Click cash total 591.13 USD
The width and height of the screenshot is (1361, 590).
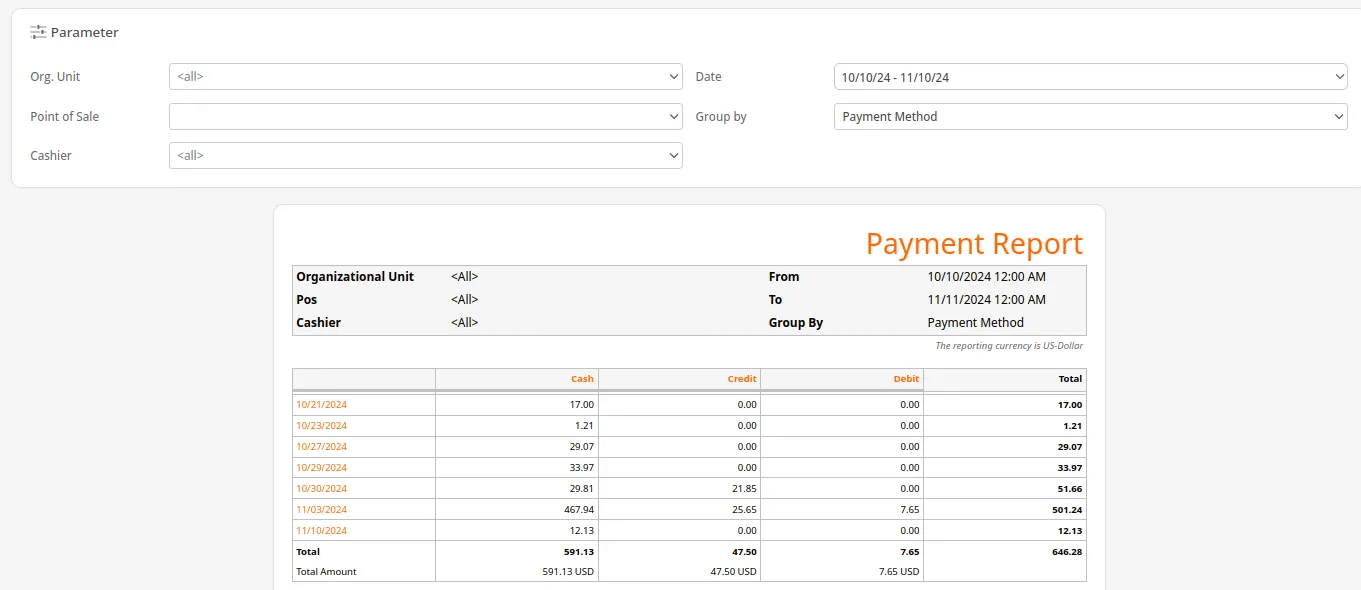(568, 572)
